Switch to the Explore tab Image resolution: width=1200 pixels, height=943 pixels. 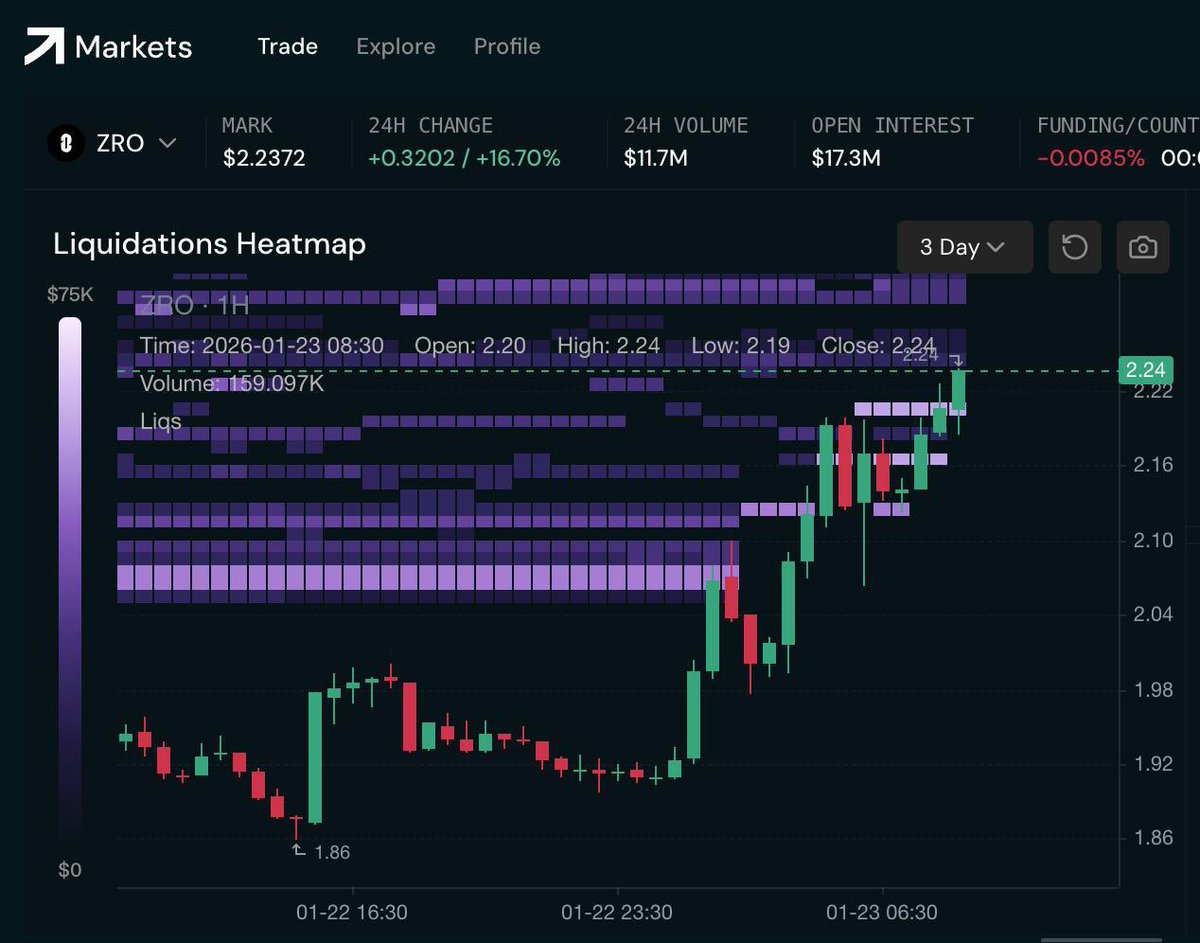[395, 46]
